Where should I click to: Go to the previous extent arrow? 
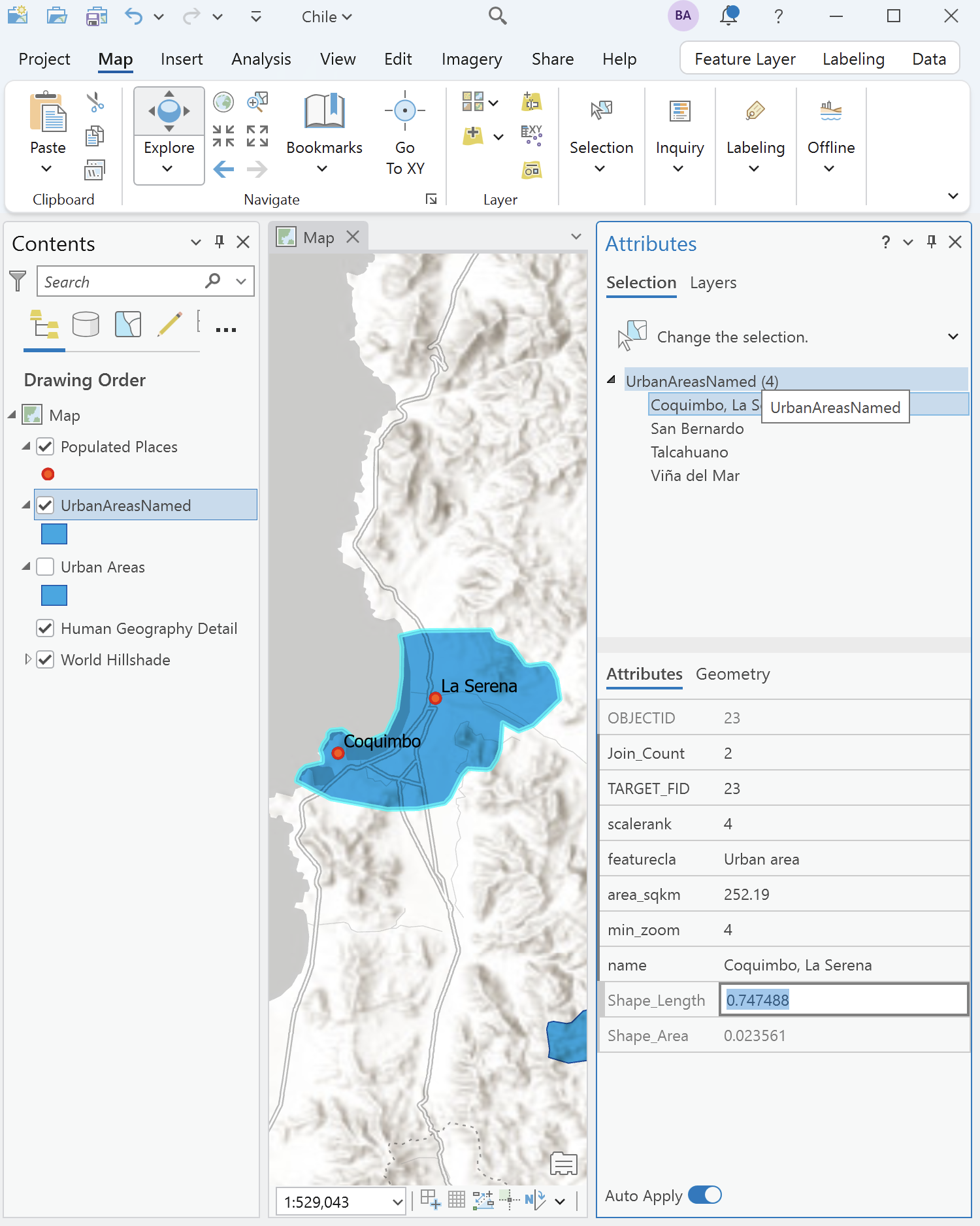click(223, 170)
